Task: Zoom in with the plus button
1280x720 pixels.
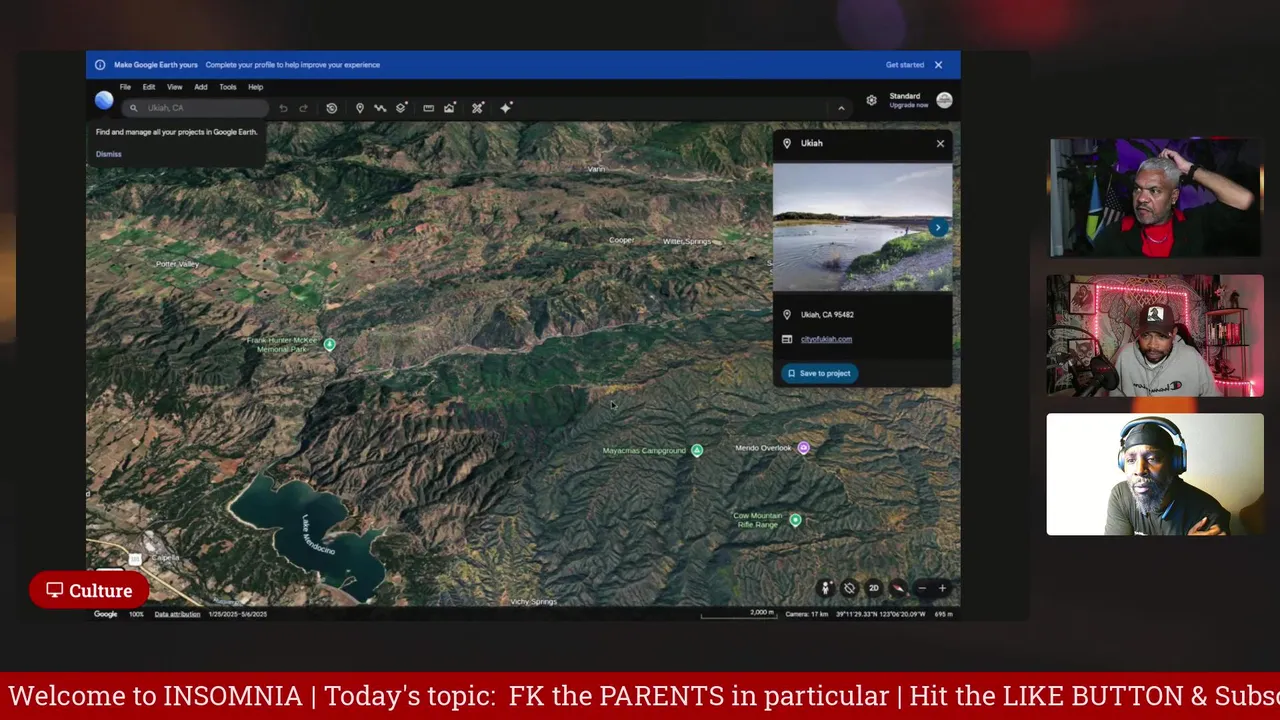Action: coord(942,588)
